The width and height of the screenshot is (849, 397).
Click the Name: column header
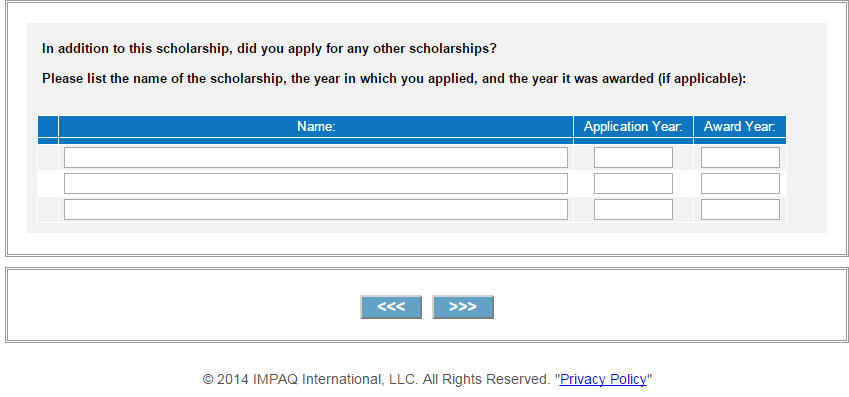(316, 127)
